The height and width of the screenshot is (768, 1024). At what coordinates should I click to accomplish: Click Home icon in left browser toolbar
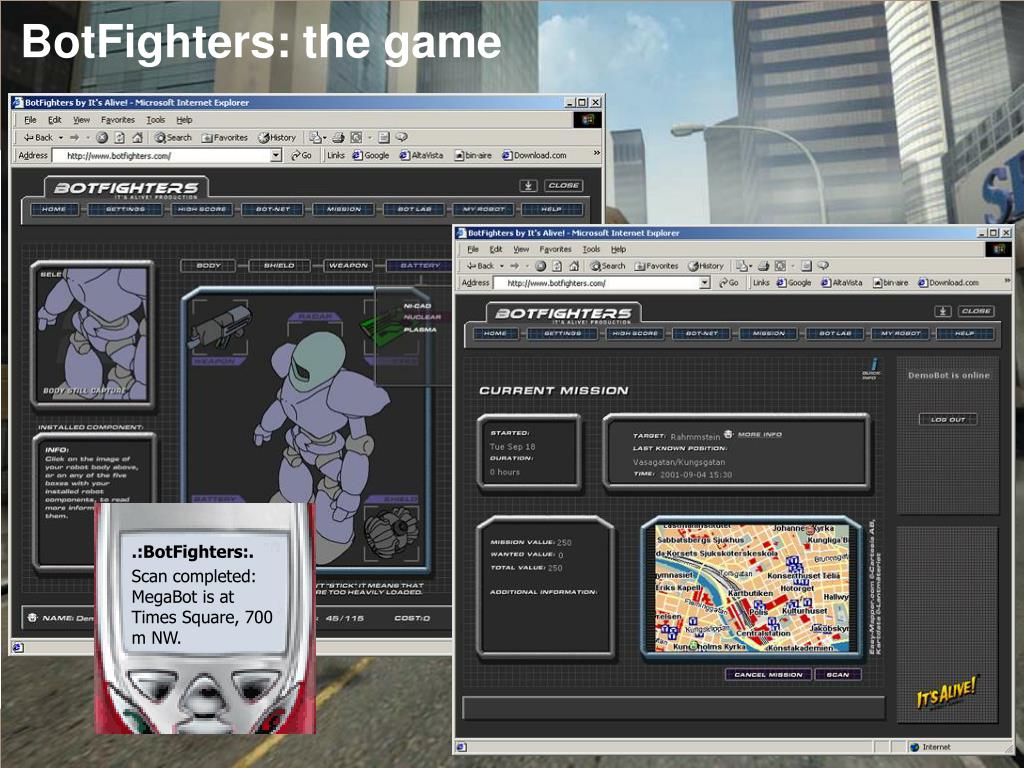(137, 138)
